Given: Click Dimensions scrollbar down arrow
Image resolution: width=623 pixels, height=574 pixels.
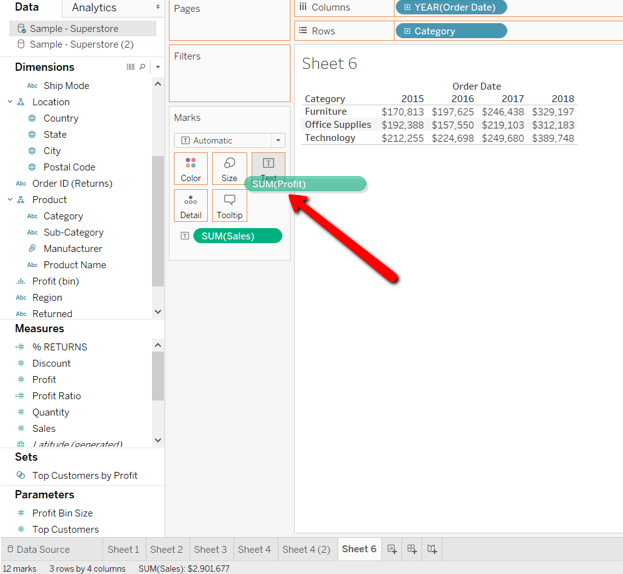Looking at the screenshot, I should (x=158, y=312).
